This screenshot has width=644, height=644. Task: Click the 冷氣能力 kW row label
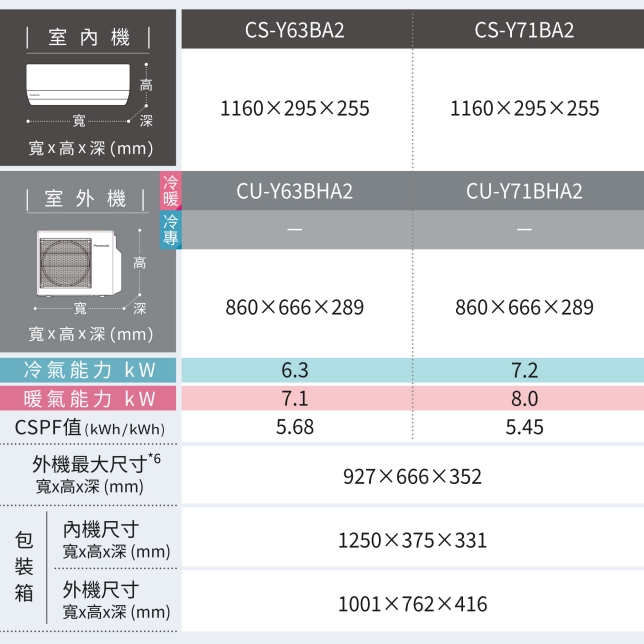89,370
